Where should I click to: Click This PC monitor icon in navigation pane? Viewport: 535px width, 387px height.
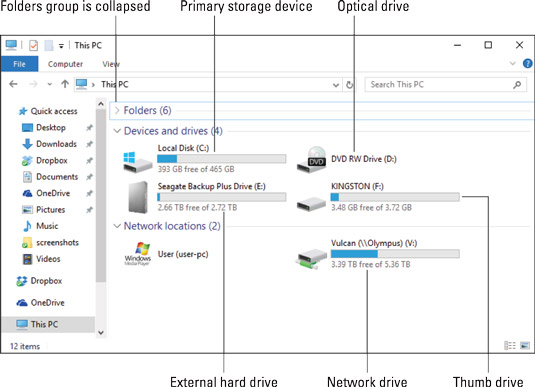point(22,324)
